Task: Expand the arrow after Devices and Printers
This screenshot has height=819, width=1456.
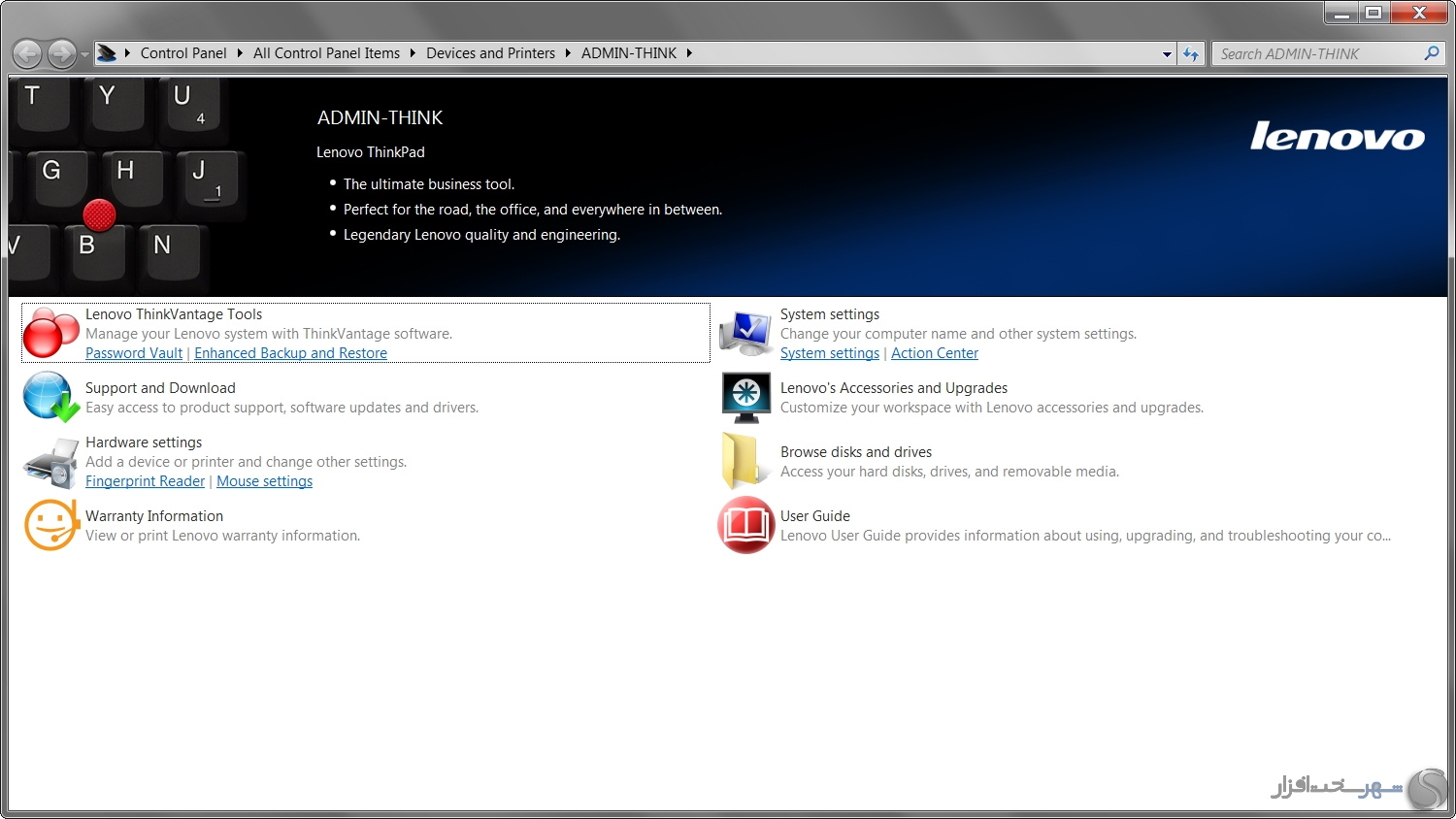Action: coord(568,53)
